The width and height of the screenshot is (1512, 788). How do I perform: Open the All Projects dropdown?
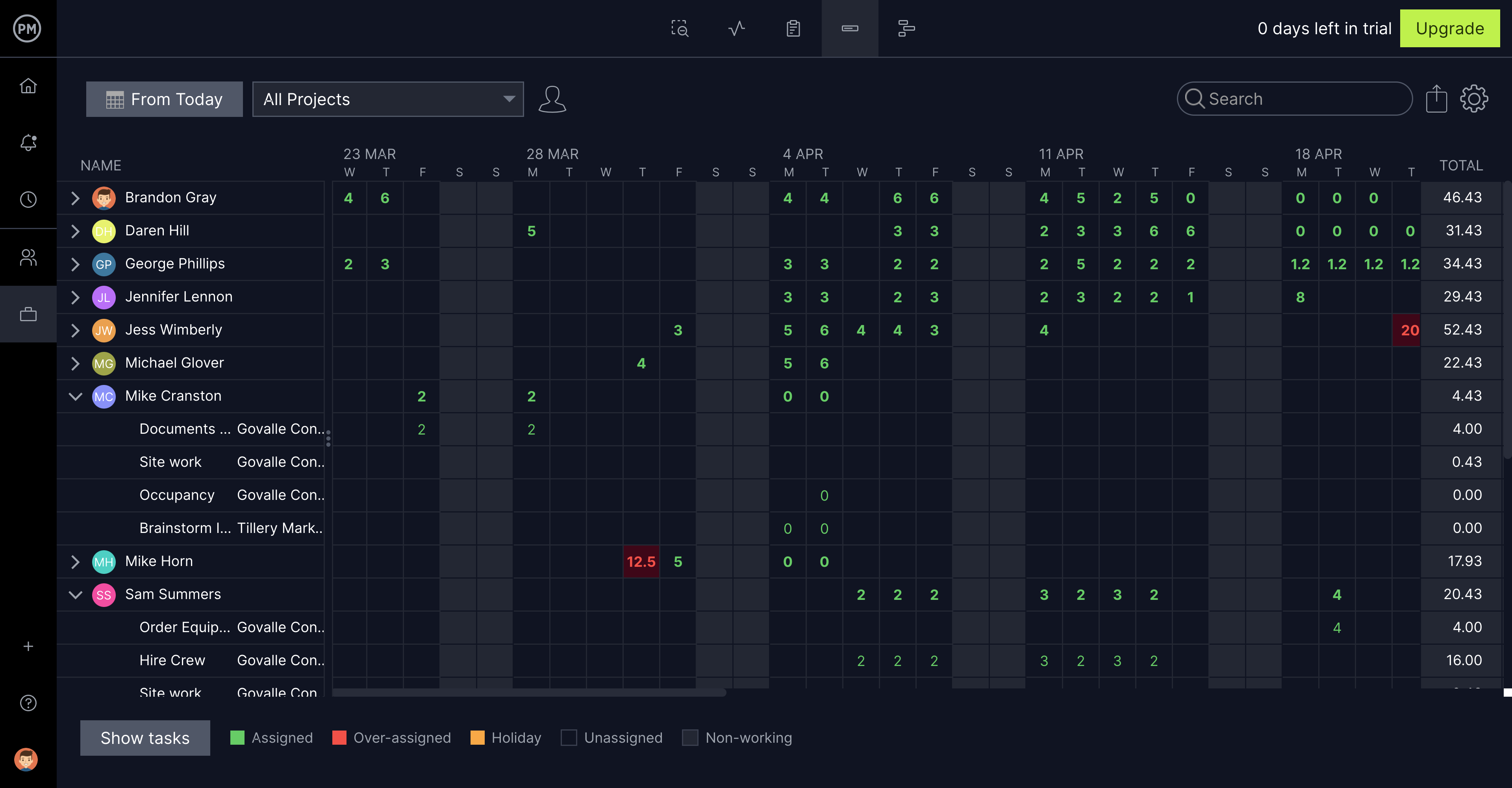(387, 99)
